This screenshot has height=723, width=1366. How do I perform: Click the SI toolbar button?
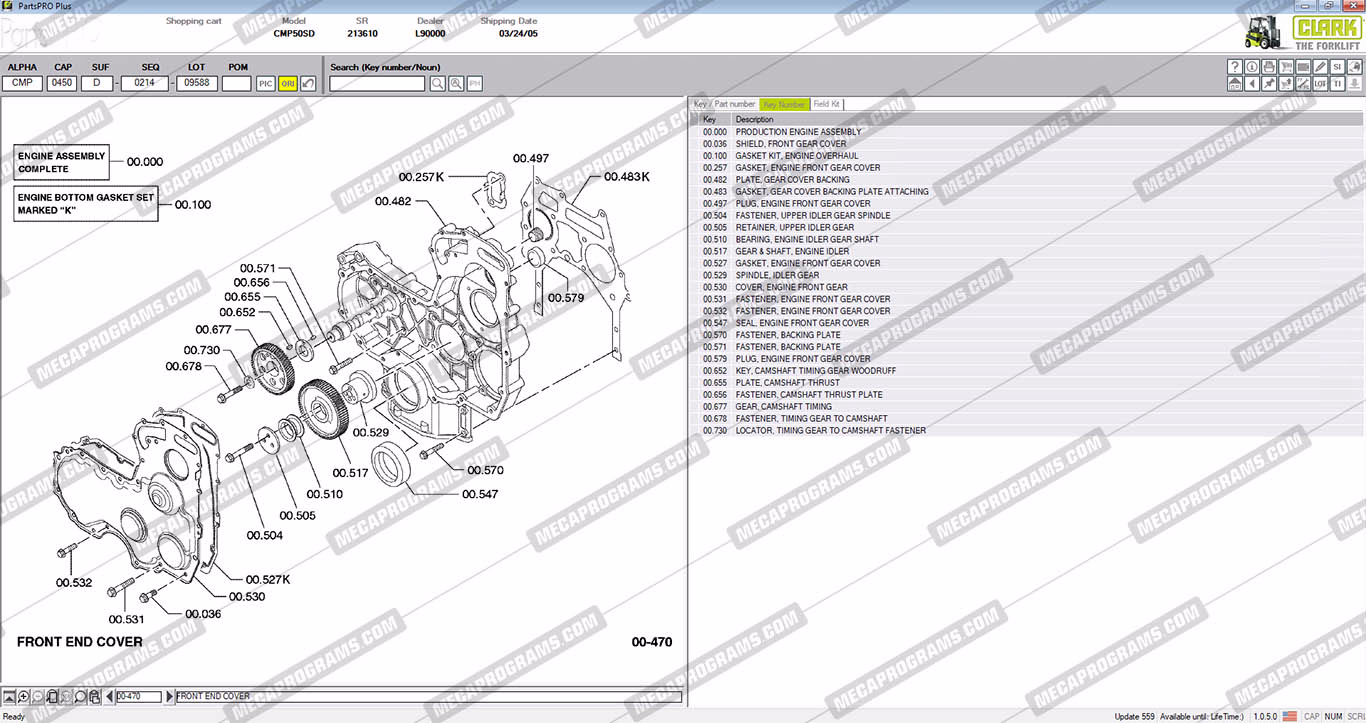tap(1337, 67)
